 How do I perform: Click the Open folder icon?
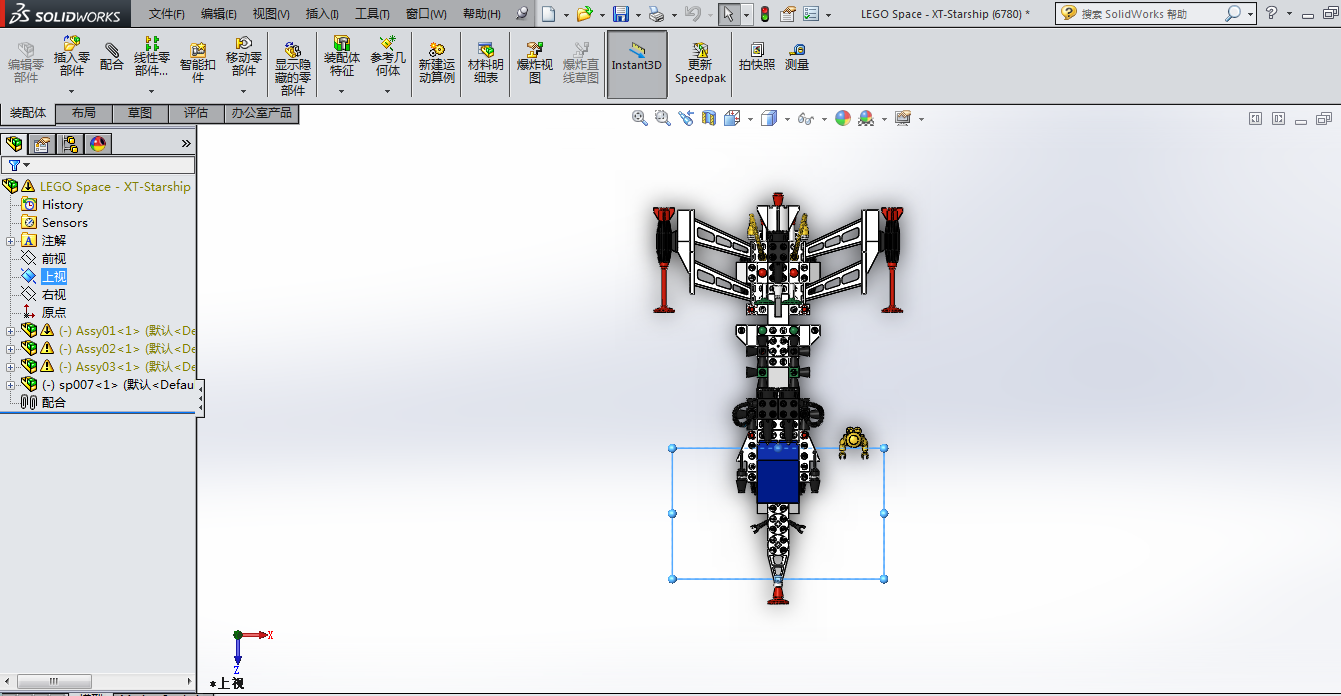click(585, 14)
